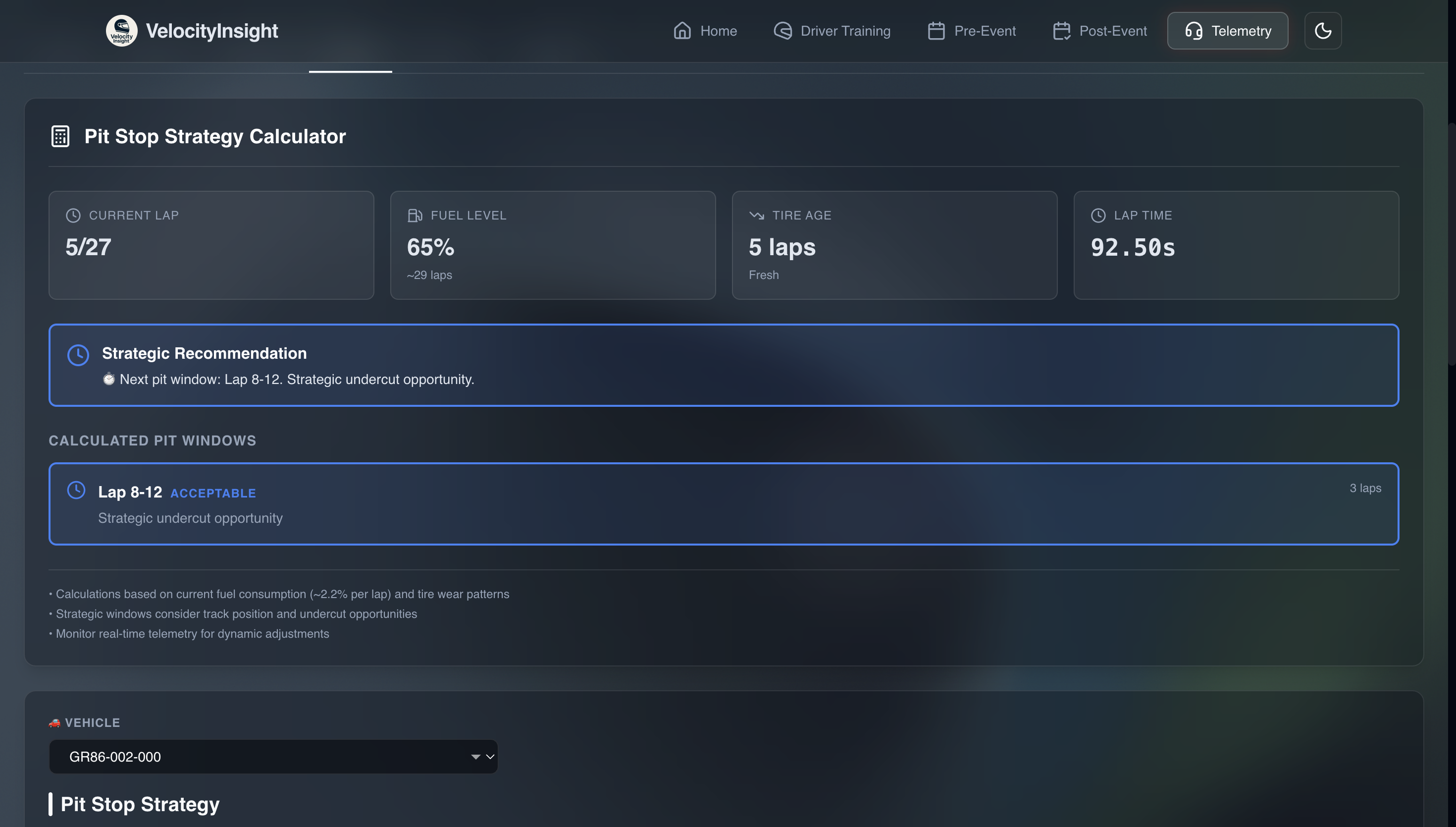Switch to the Pre-Event tab
The image size is (1456, 827).
(972, 31)
